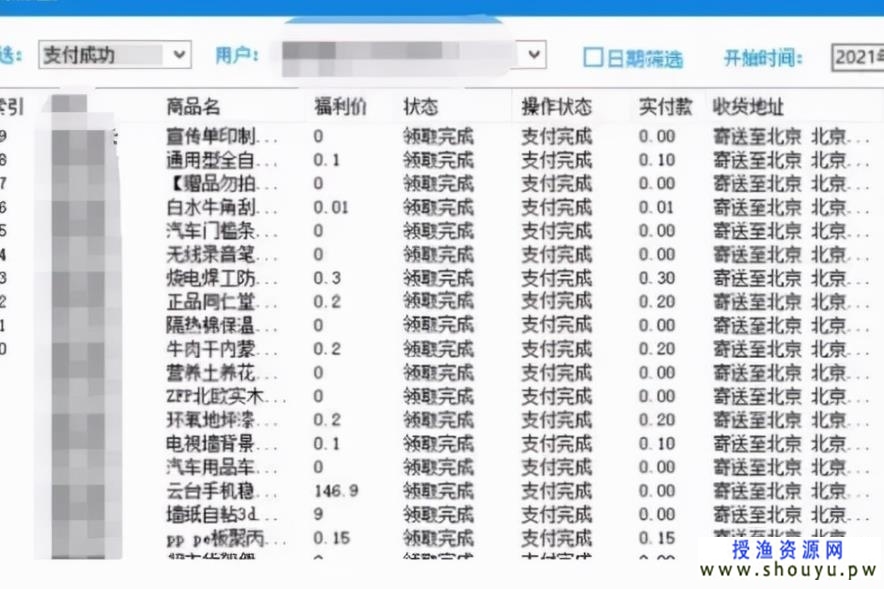Click the 福利价 column header
The width and height of the screenshot is (884, 589).
point(336,107)
